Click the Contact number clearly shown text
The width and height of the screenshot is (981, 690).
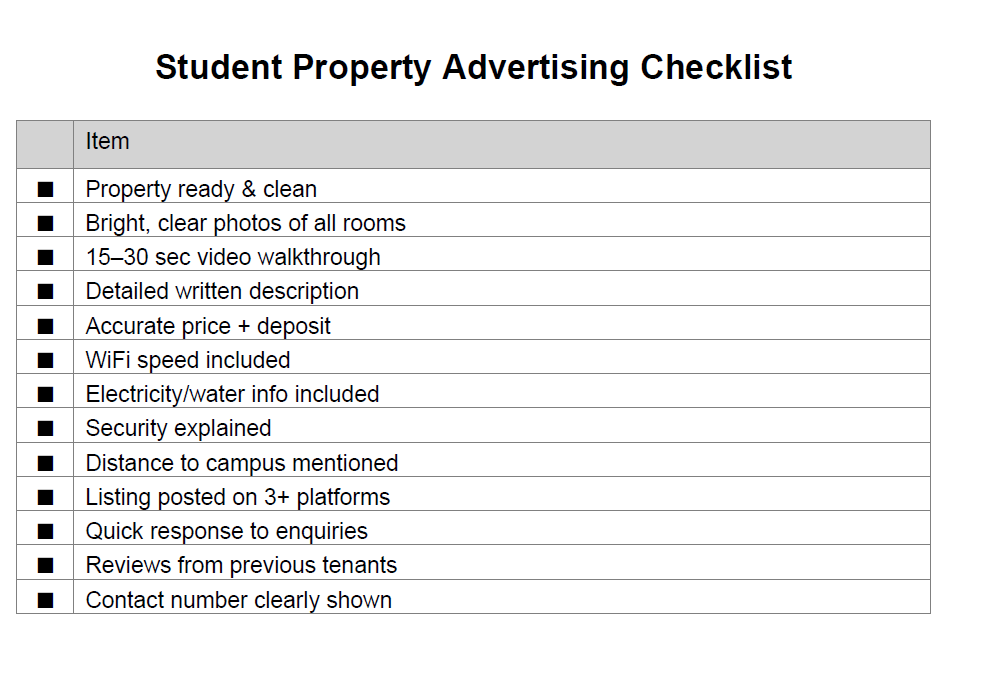[238, 600]
